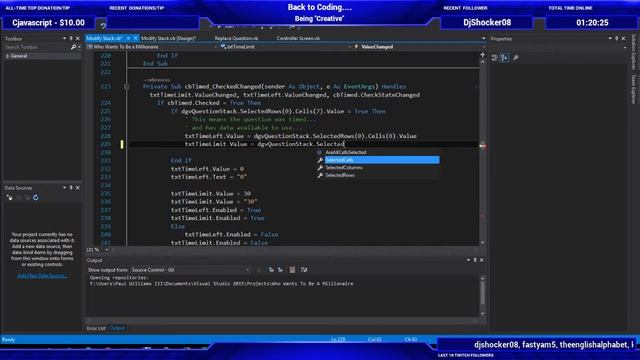640x360 pixels.
Task: Close the Data Sources panel
Action: click(x=78, y=188)
